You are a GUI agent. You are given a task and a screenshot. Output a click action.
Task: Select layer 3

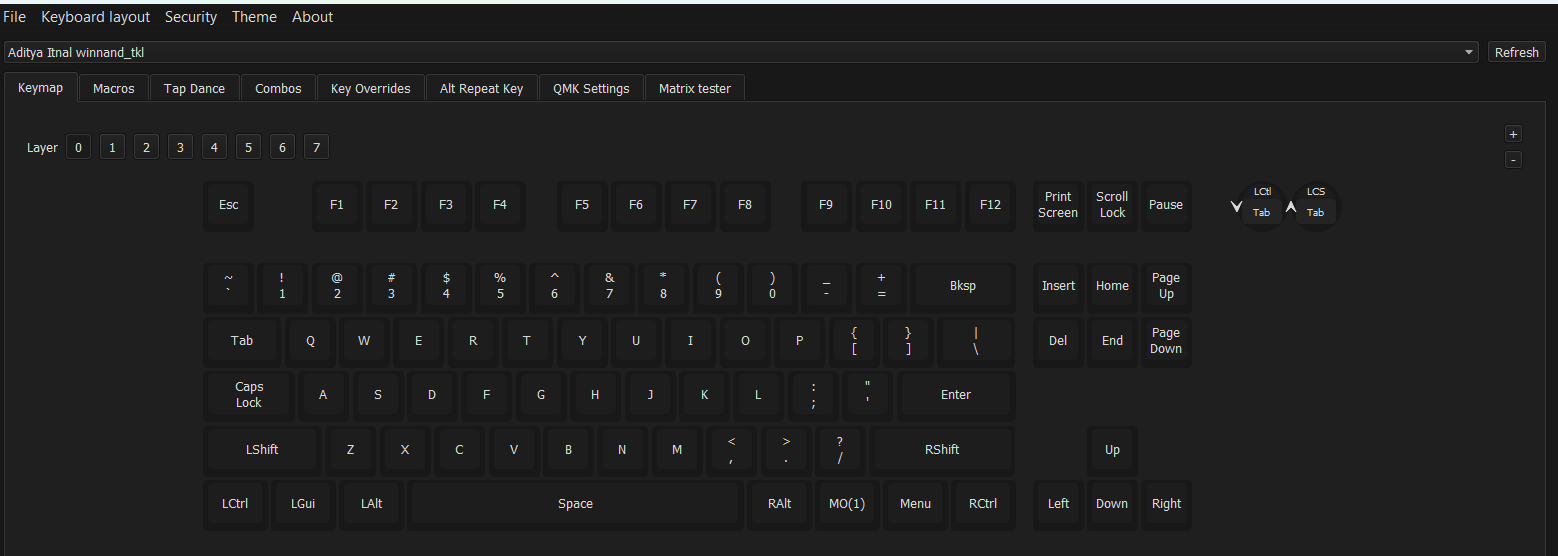click(x=180, y=147)
